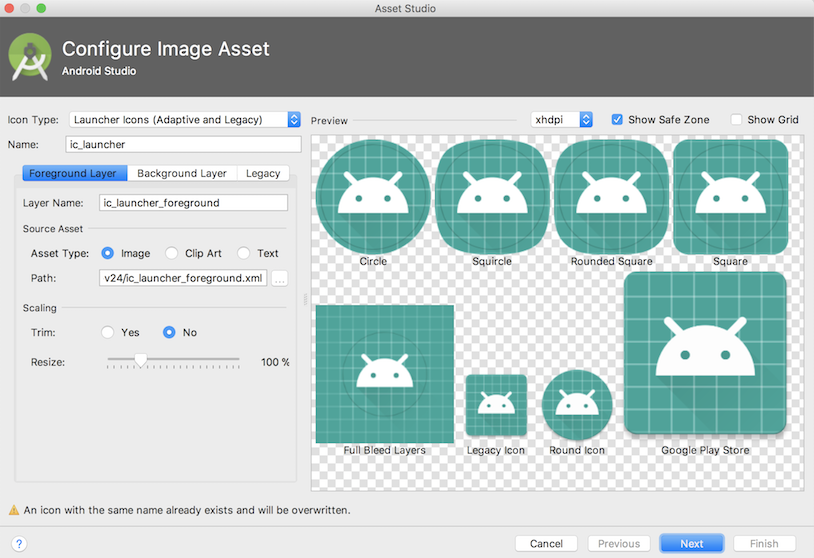Click the Android Studio logo icon
This screenshot has height=558, width=814.
pos(30,57)
